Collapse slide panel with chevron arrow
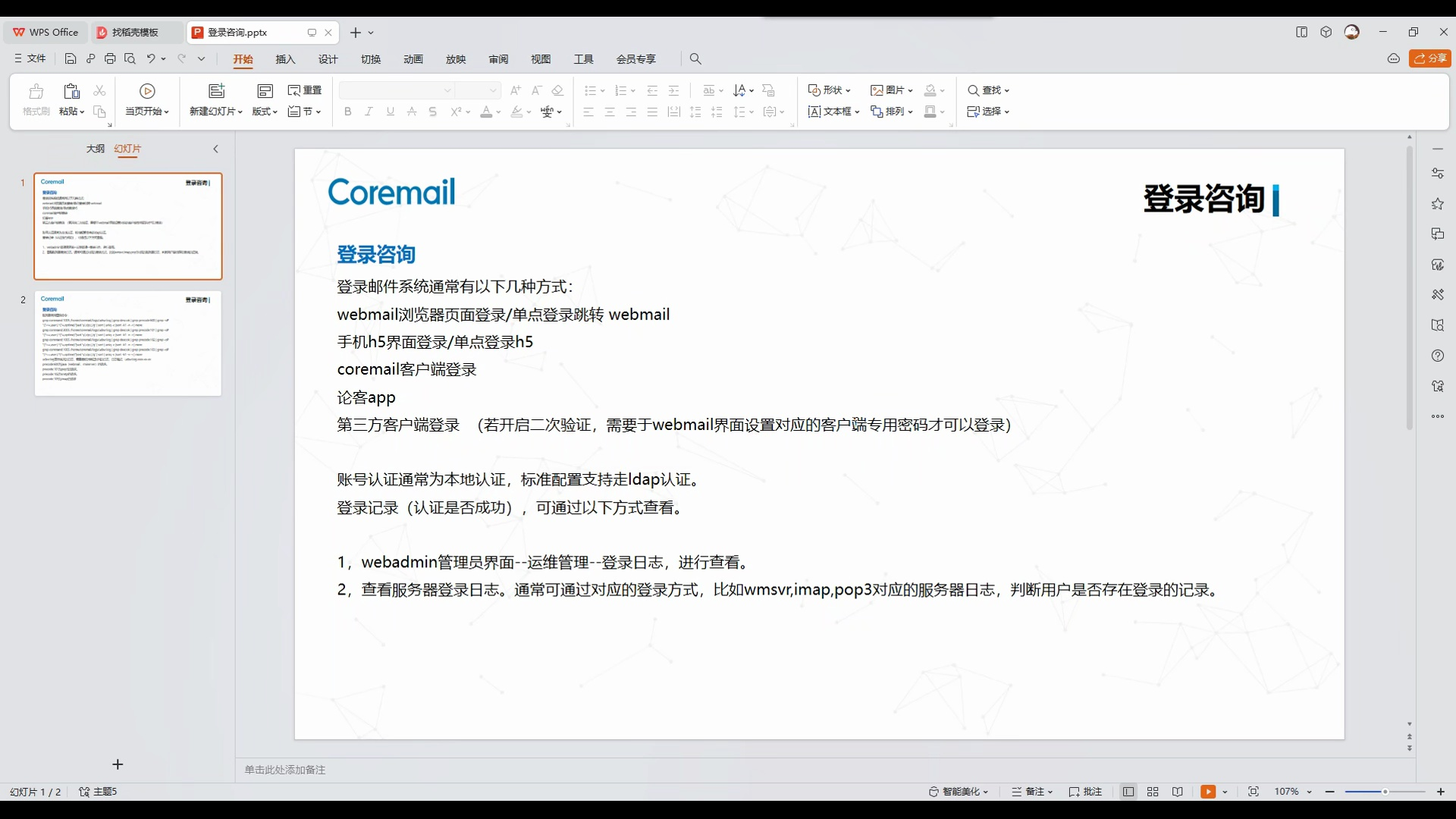1456x819 pixels. [215, 149]
